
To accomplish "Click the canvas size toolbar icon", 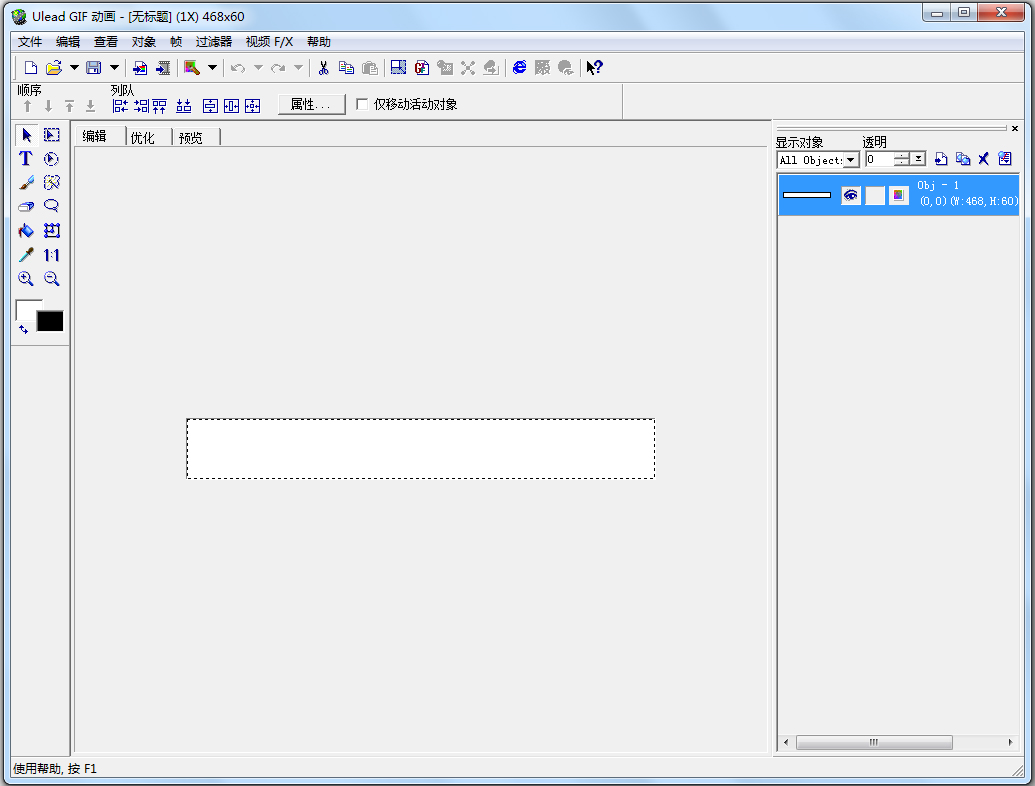I will [399, 67].
